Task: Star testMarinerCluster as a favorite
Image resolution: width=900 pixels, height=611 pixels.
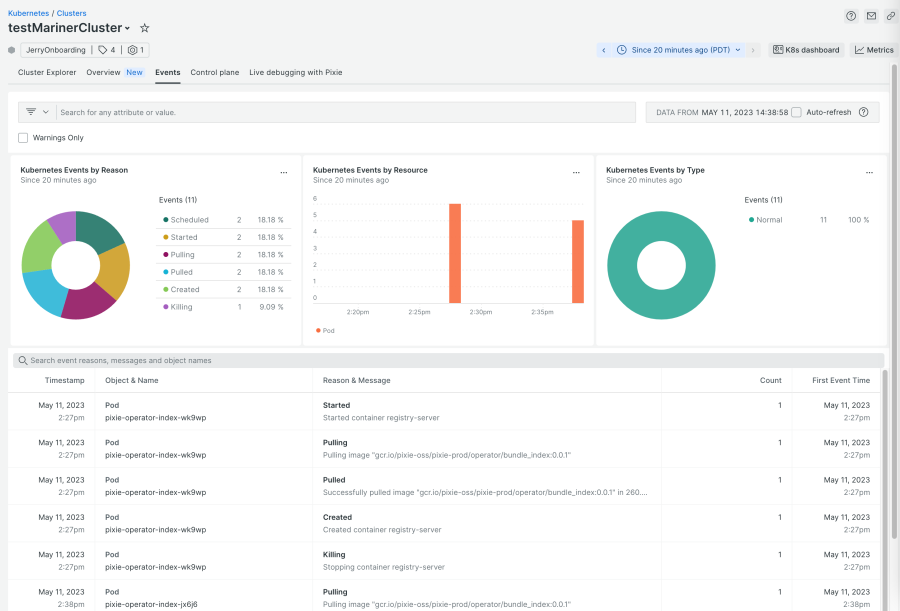Action: 144,28
